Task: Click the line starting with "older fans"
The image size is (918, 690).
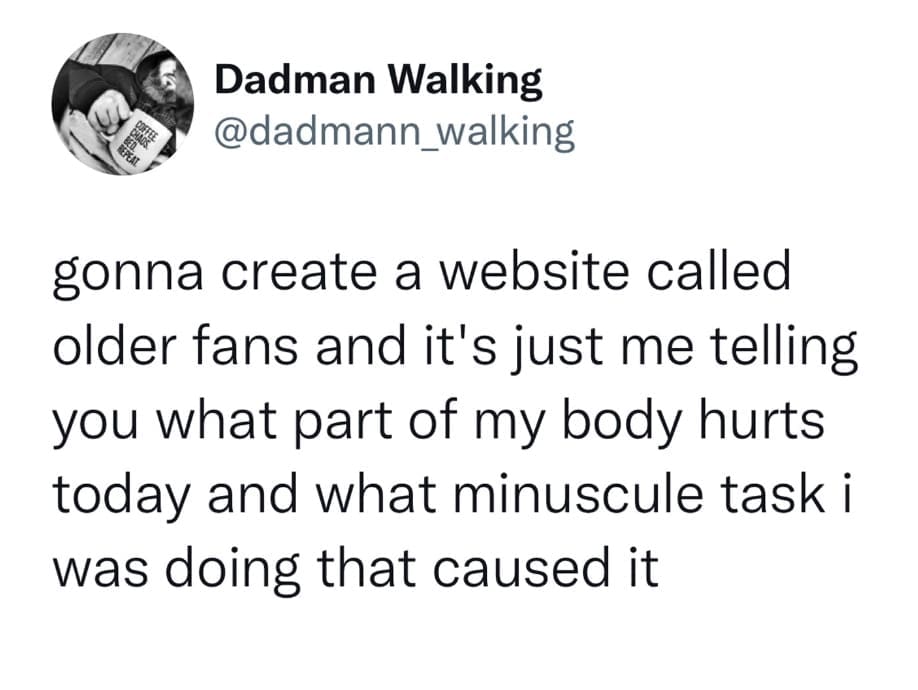Action: tap(455, 346)
